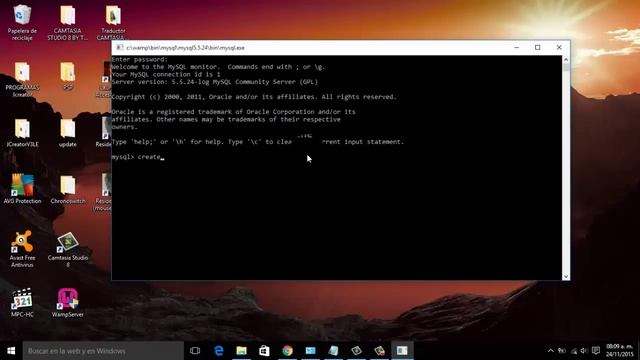Open the CAMTASIA STUDIO 8 folder on desktop
Screen dimensions: 640x360
coord(68,22)
